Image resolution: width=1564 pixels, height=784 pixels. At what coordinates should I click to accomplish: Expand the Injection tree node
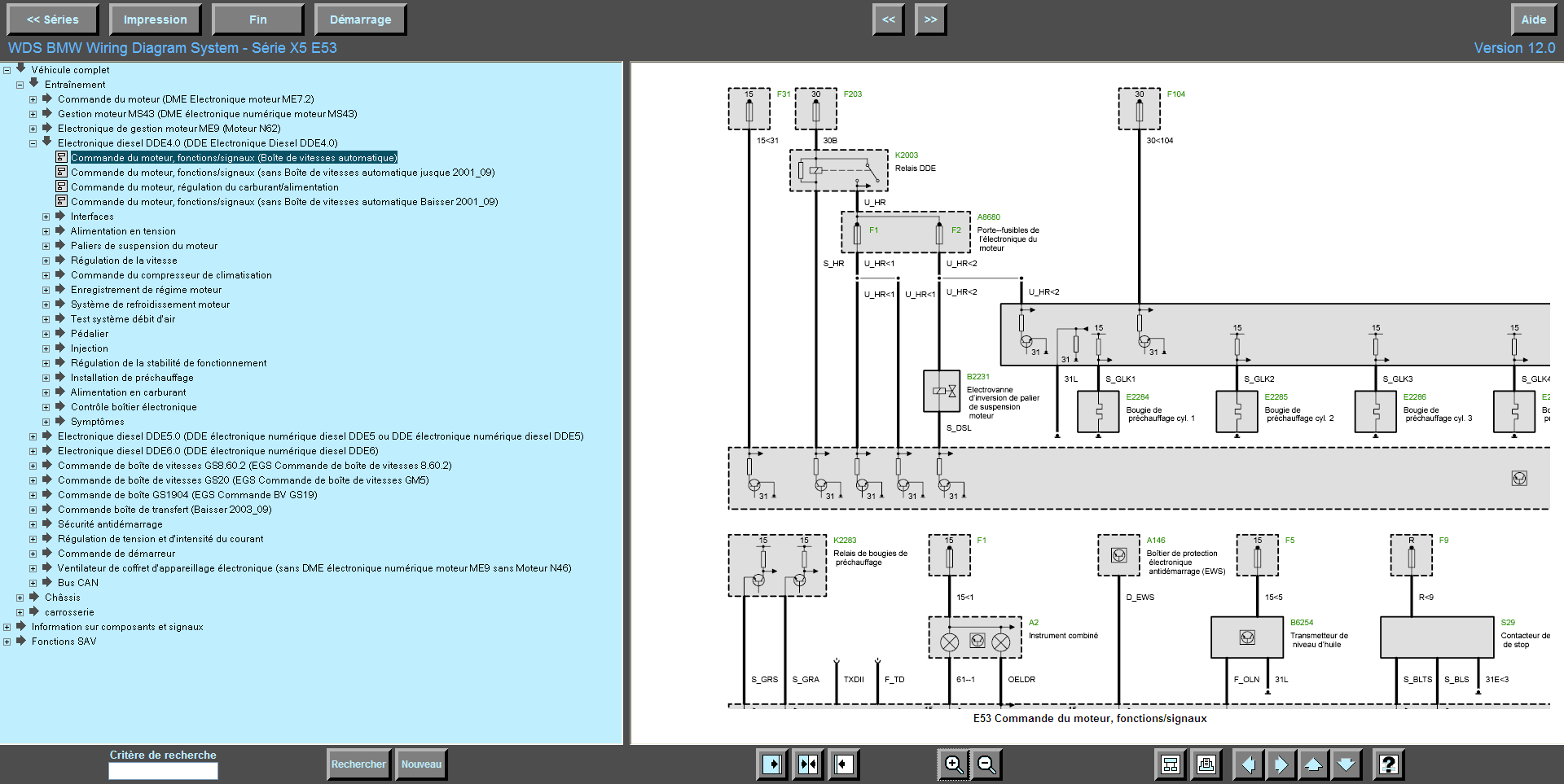pyautogui.click(x=46, y=348)
